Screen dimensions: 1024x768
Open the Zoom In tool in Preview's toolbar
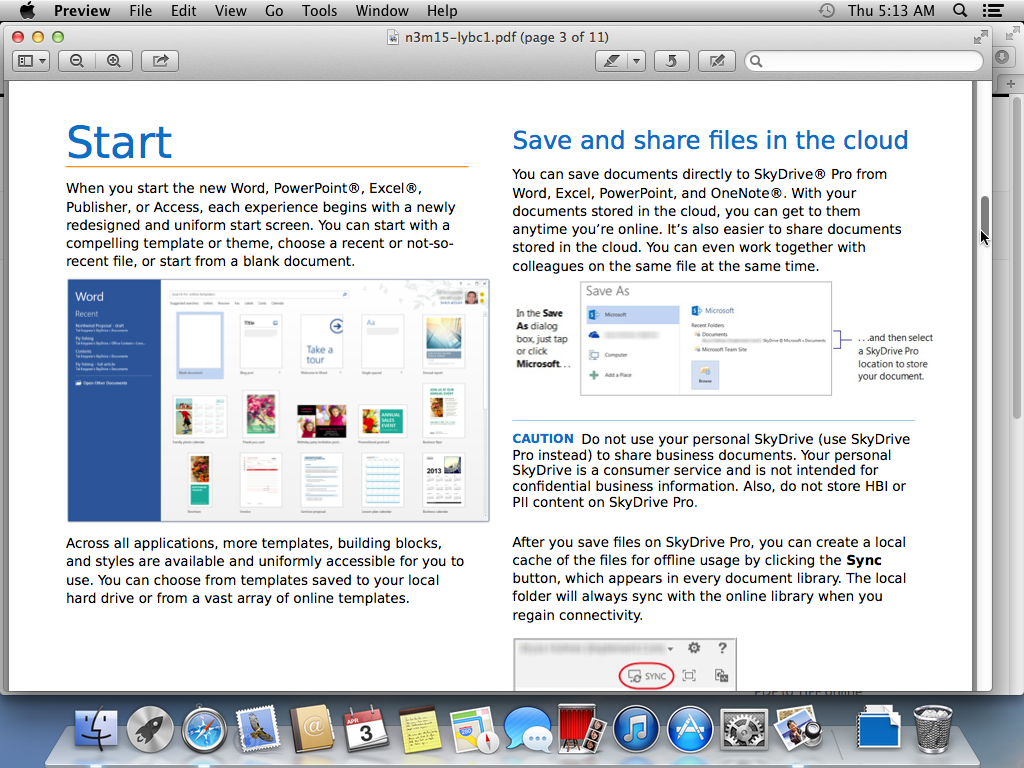click(x=114, y=61)
